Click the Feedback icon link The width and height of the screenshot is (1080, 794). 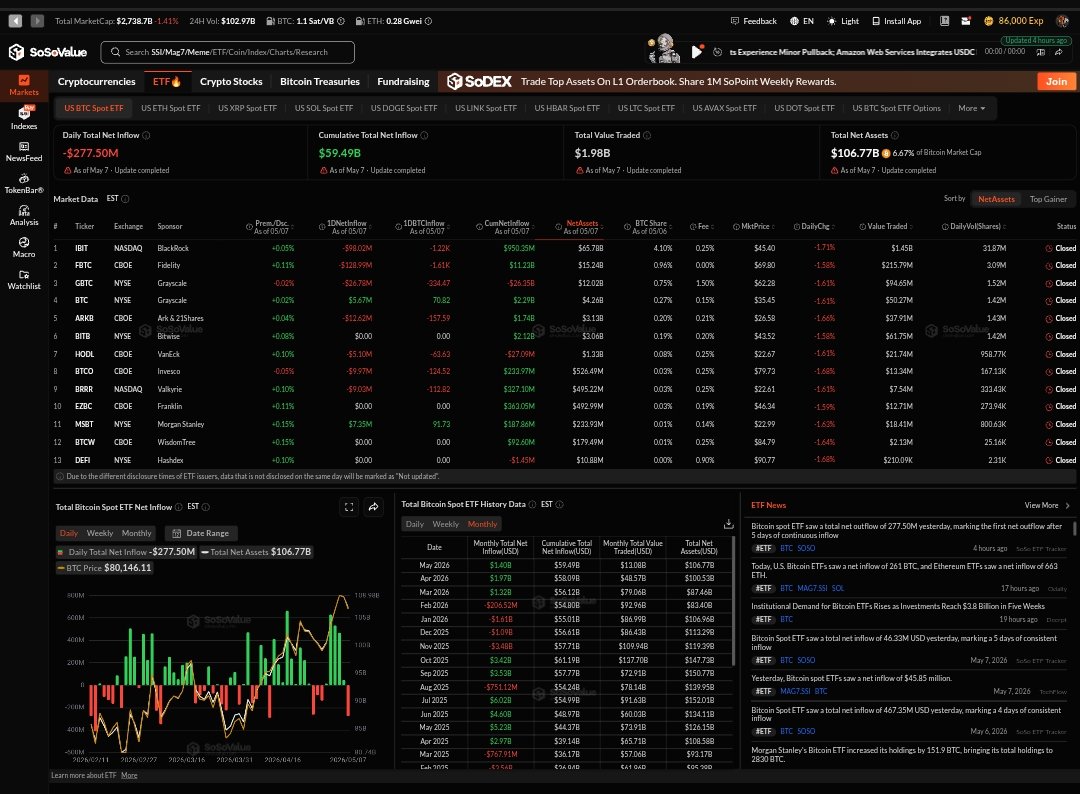[x=753, y=21]
